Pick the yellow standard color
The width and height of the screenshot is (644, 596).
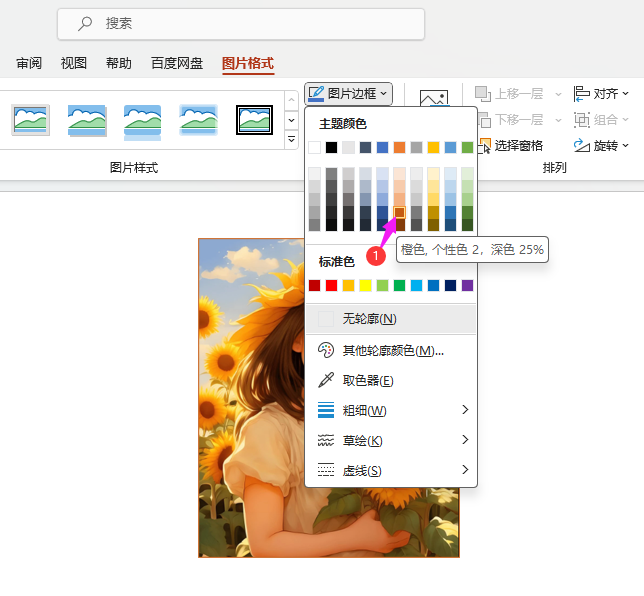[x=366, y=285]
